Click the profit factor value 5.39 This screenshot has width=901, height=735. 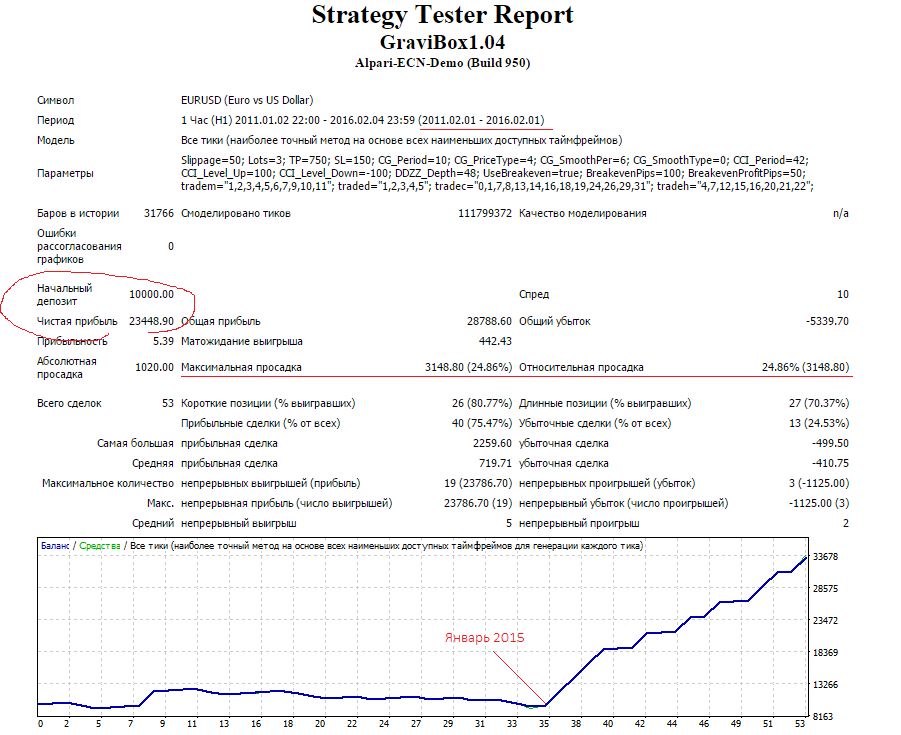pos(163,341)
